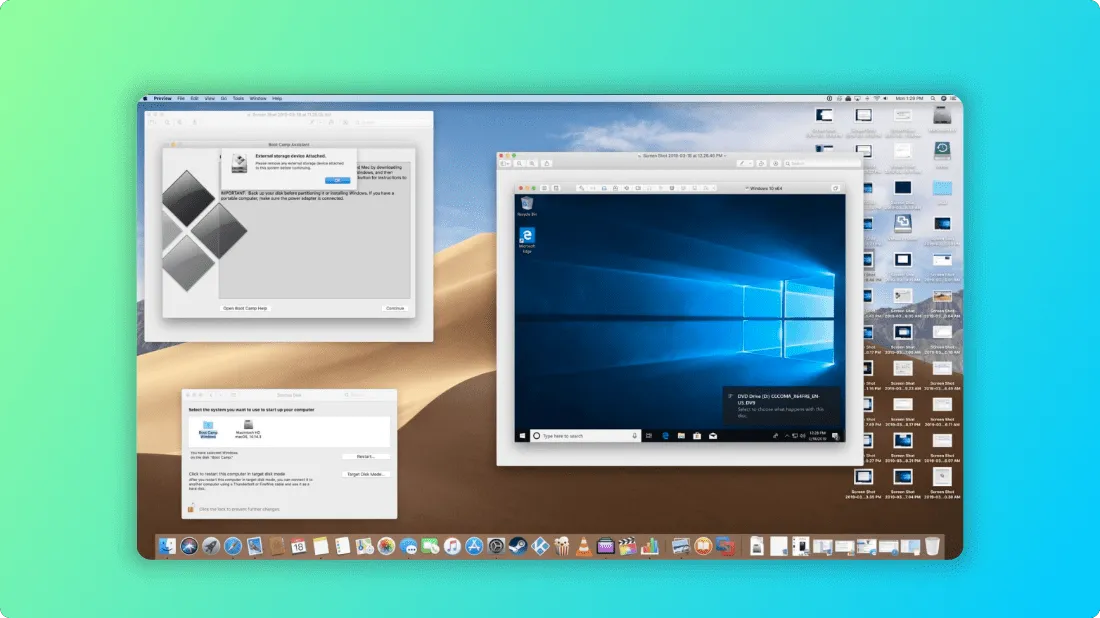Open sidebar view dropdown in Windows screenshot Preview
1100x618 pixels.
point(505,163)
